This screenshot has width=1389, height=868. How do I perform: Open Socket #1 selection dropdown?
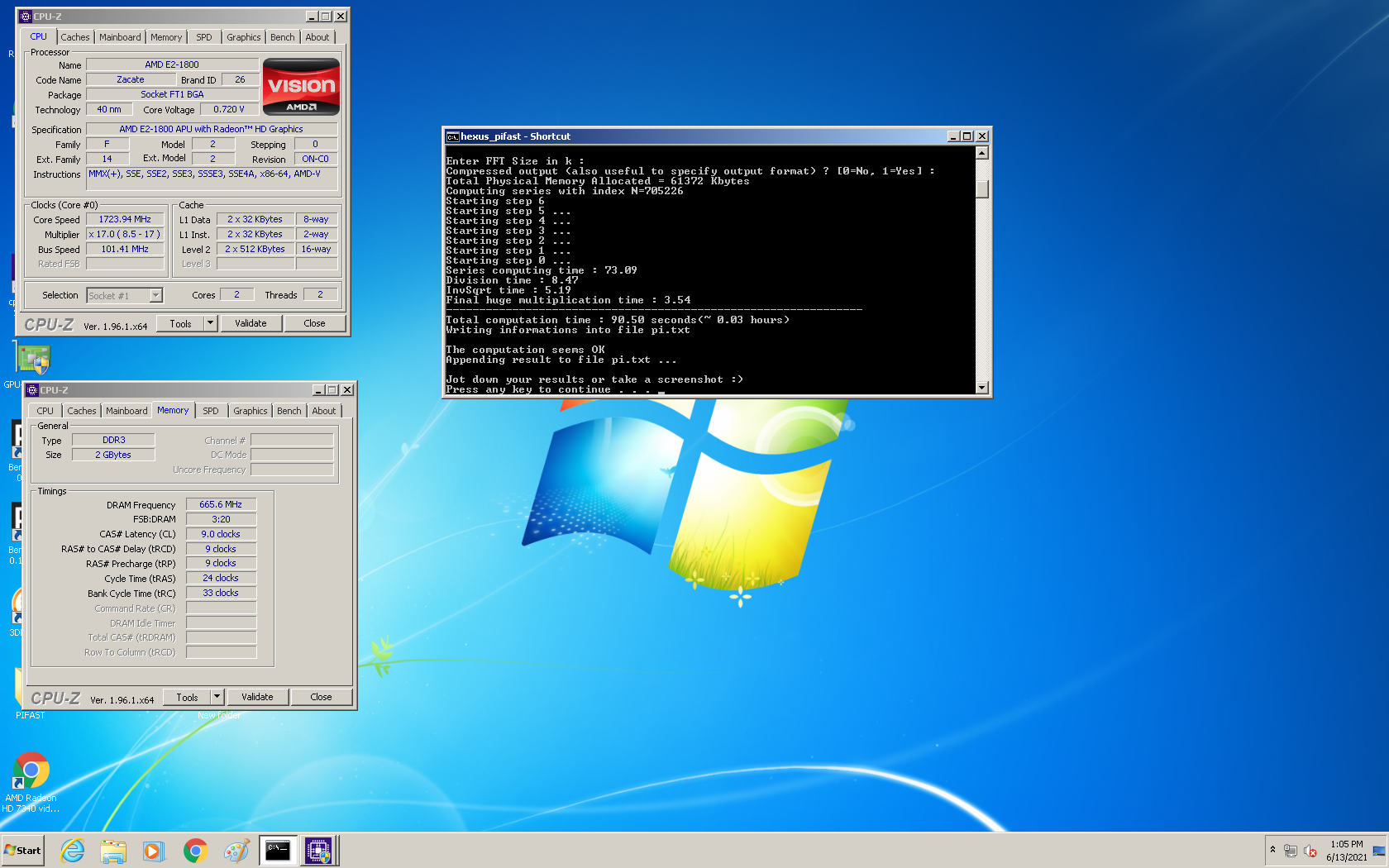click(x=125, y=295)
